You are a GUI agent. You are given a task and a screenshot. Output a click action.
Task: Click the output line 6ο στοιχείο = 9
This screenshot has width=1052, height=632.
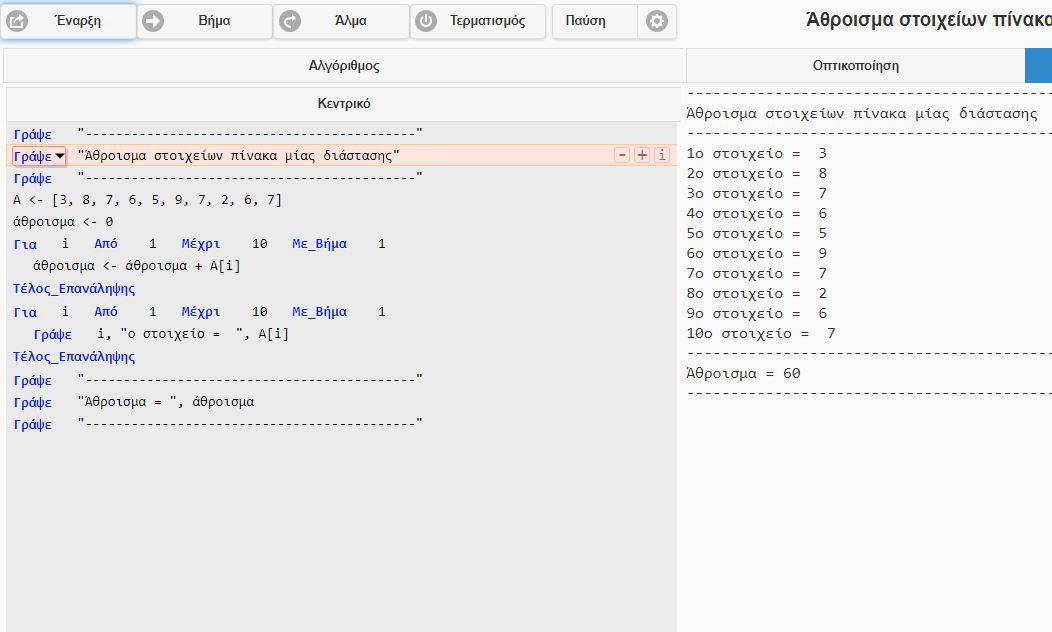coord(757,254)
